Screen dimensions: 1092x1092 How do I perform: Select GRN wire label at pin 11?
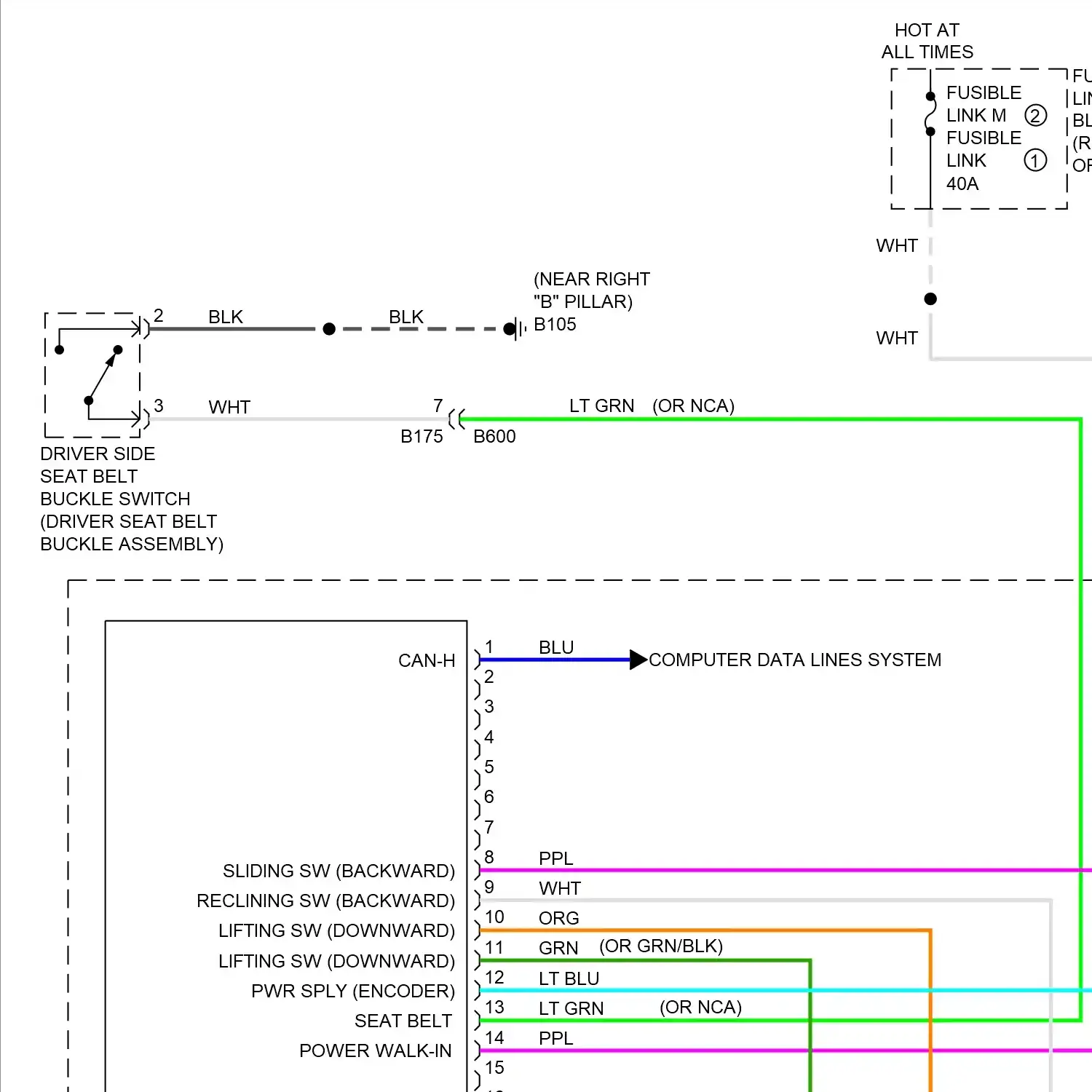(x=558, y=949)
